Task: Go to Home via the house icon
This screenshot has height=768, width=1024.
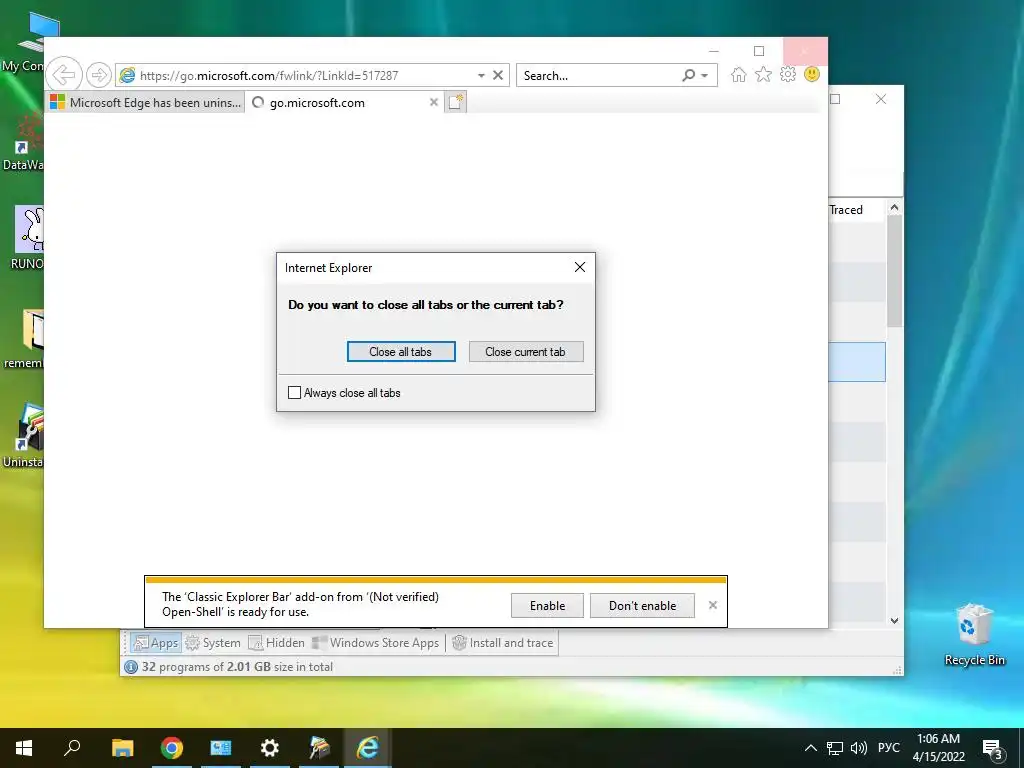Action: [739, 74]
